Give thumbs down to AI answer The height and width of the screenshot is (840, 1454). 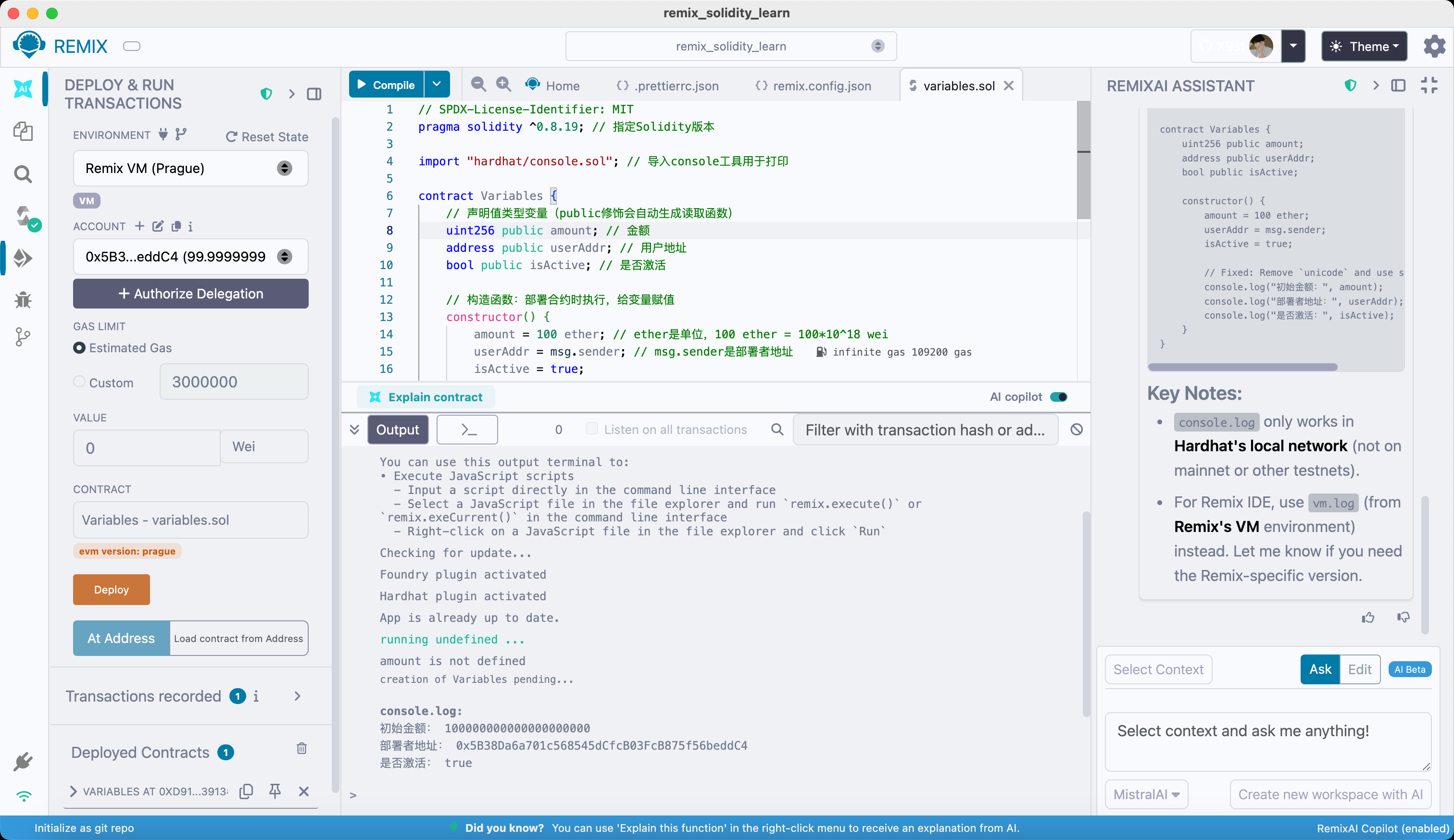(1404, 618)
